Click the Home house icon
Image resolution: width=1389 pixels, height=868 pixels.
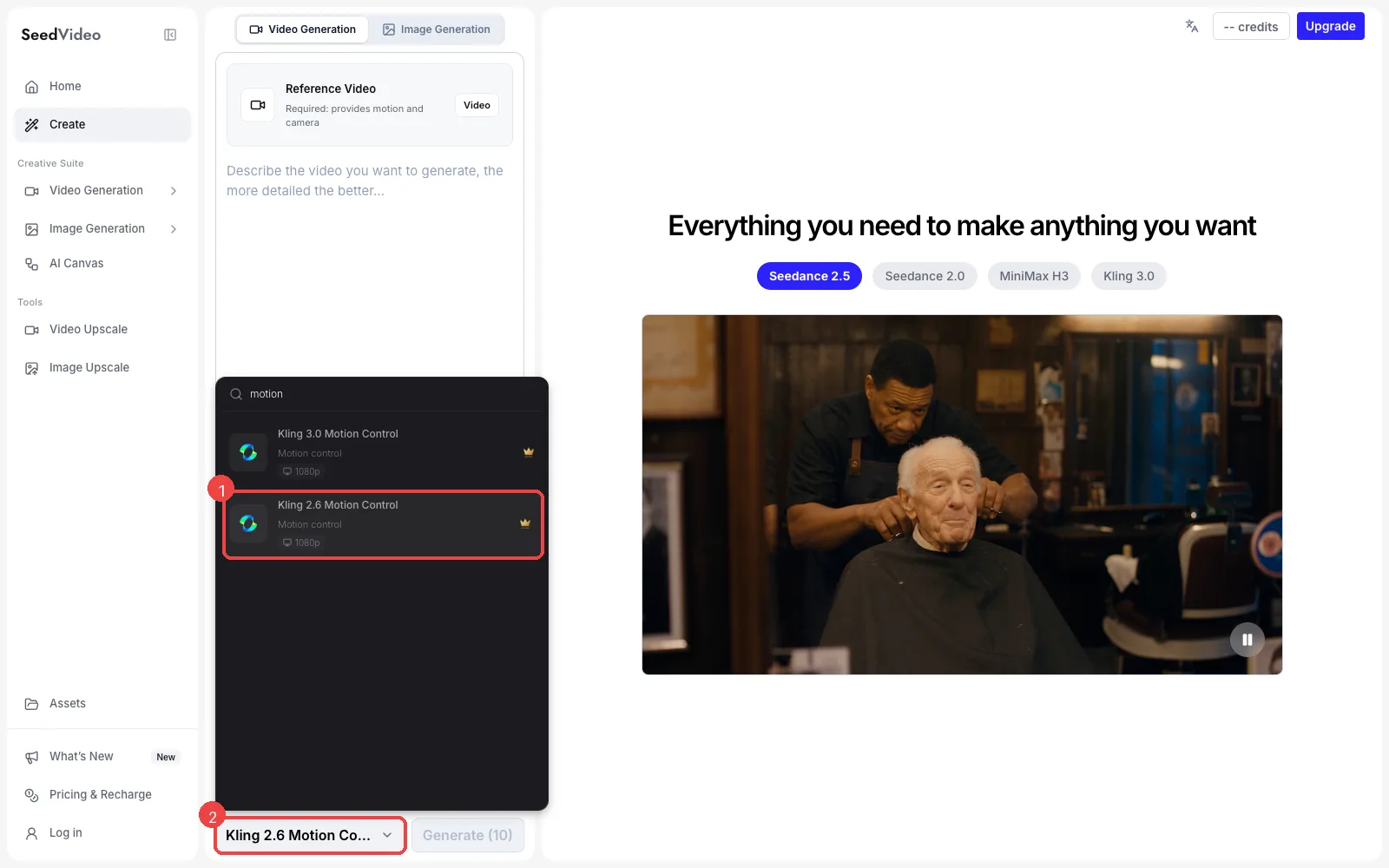click(x=32, y=87)
